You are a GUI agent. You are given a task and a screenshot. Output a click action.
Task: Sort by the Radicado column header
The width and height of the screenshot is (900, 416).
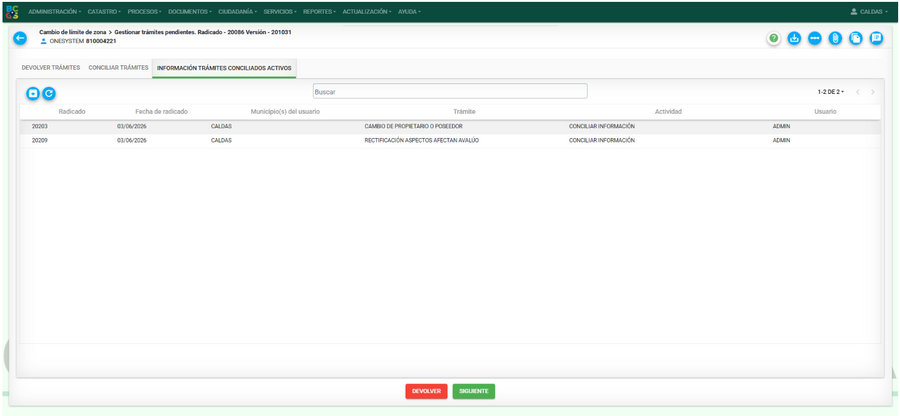point(72,111)
